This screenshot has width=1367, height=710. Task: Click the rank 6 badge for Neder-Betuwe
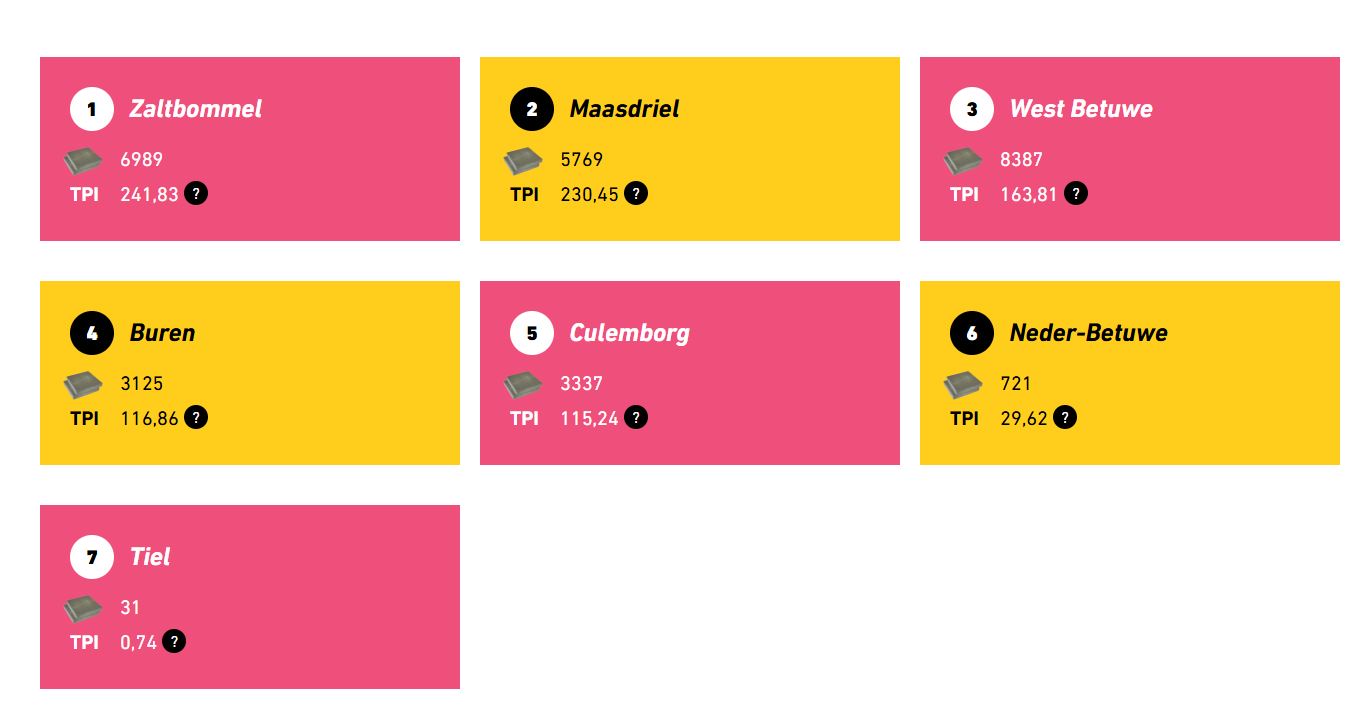coord(972,333)
